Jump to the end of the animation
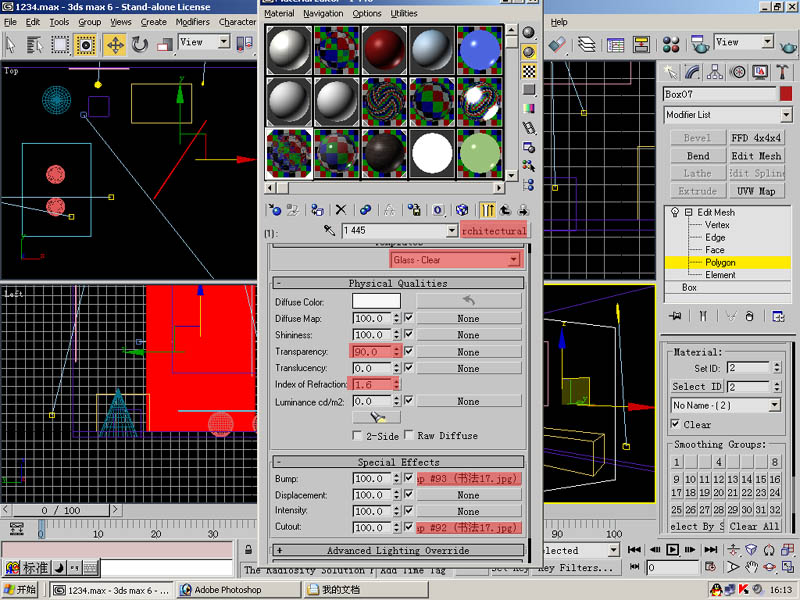The height and width of the screenshot is (600, 800). (711, 549)
